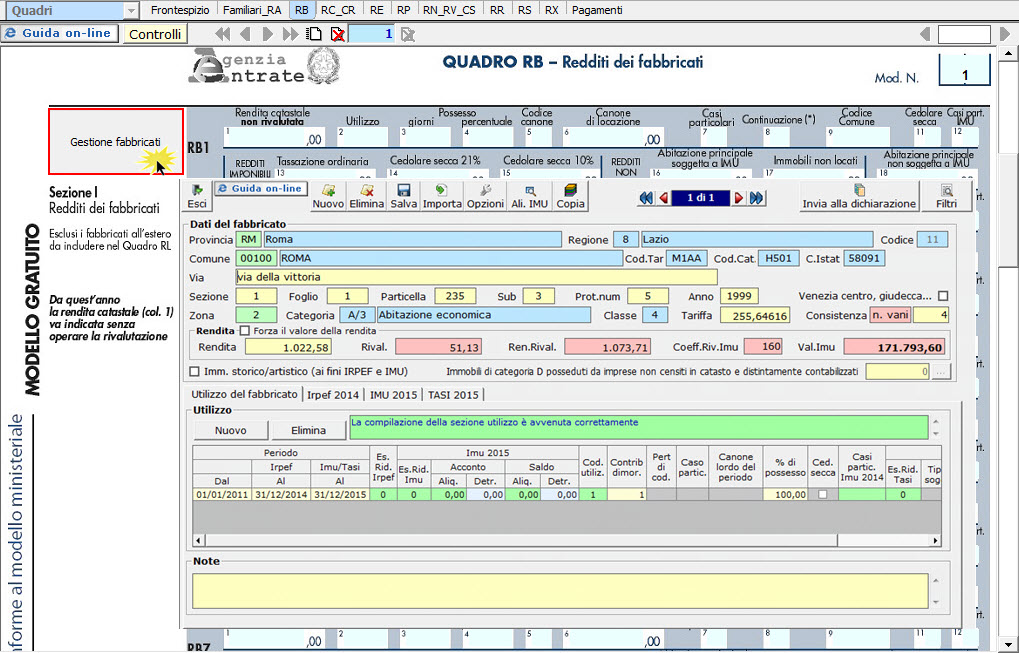Open the Filtri tool
The image size is (1019, 653).
click(946, 196)
